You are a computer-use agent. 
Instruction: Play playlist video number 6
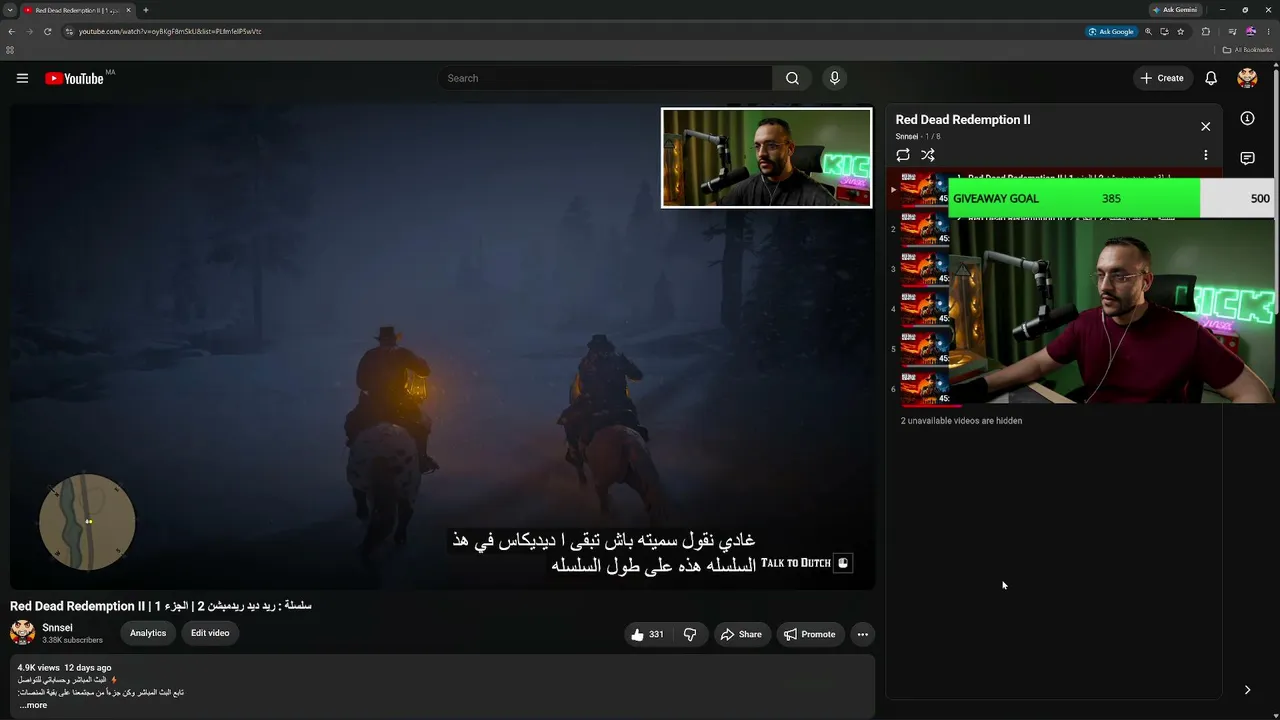(924, 389)
